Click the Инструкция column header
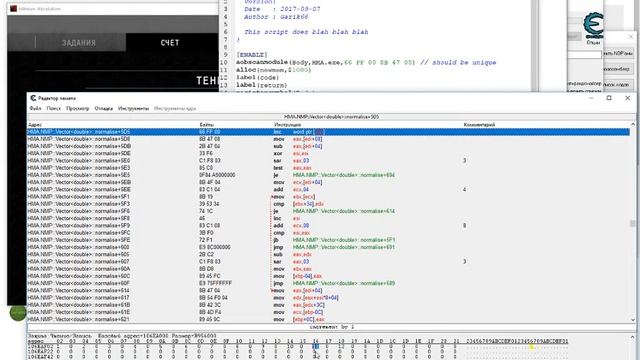The image size is (640, 360). click(x=287, y=124)
